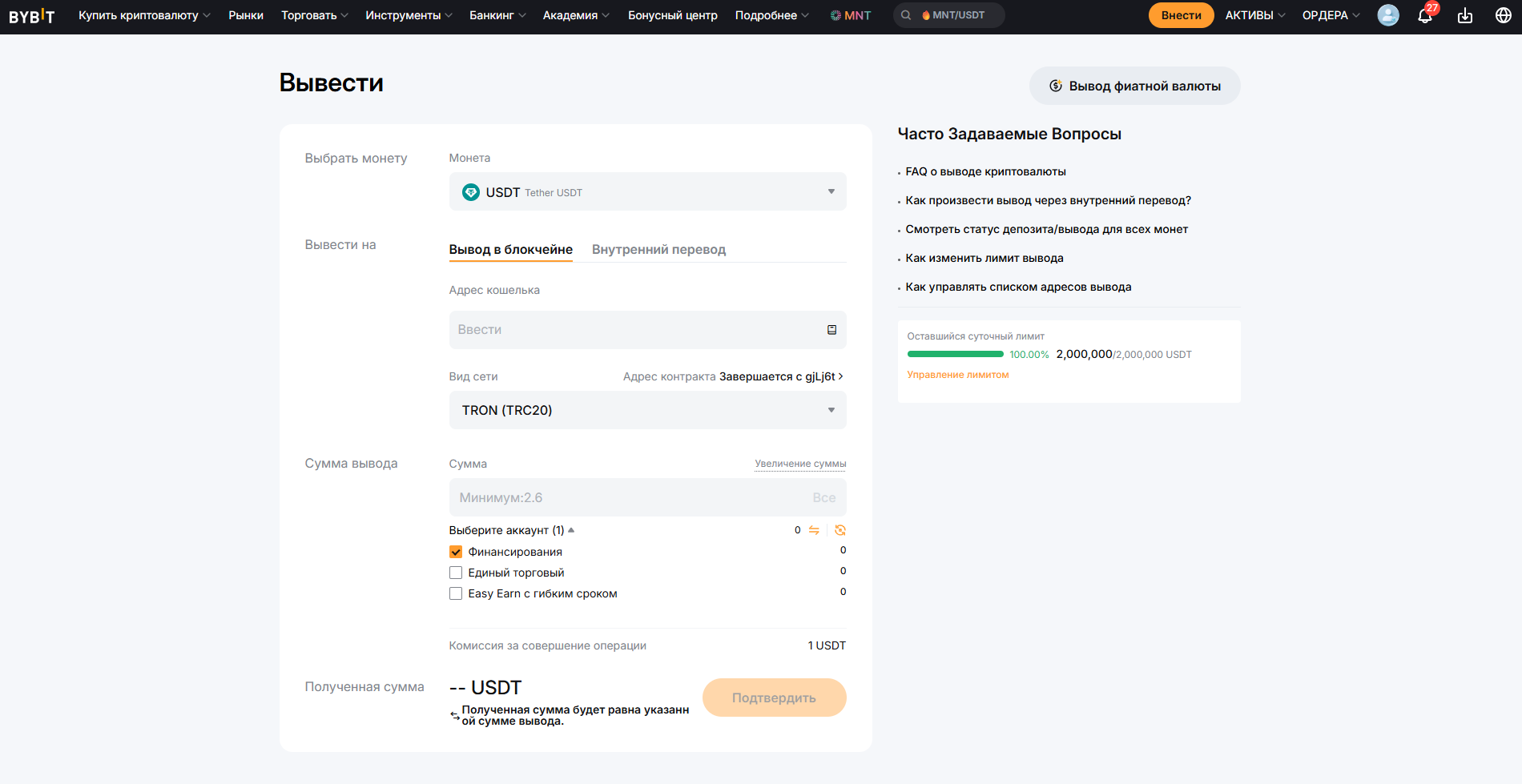Open the address book icon in wallet field
Viewport: 1522px width, 784px height.
pyautogui.click(x=831, y=330)
